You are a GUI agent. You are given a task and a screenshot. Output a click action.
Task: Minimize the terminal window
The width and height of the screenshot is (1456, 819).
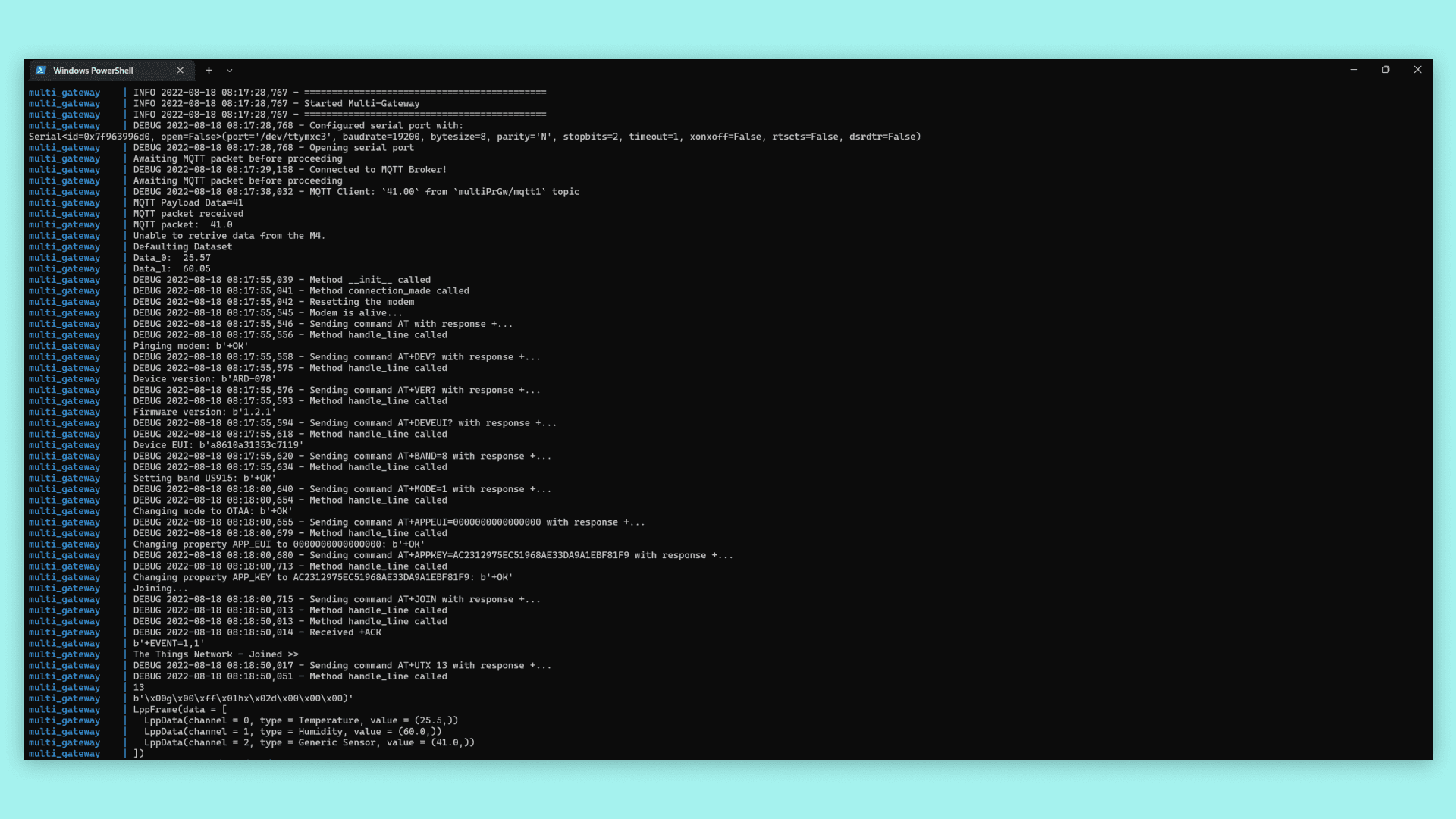pos(1354,70)
